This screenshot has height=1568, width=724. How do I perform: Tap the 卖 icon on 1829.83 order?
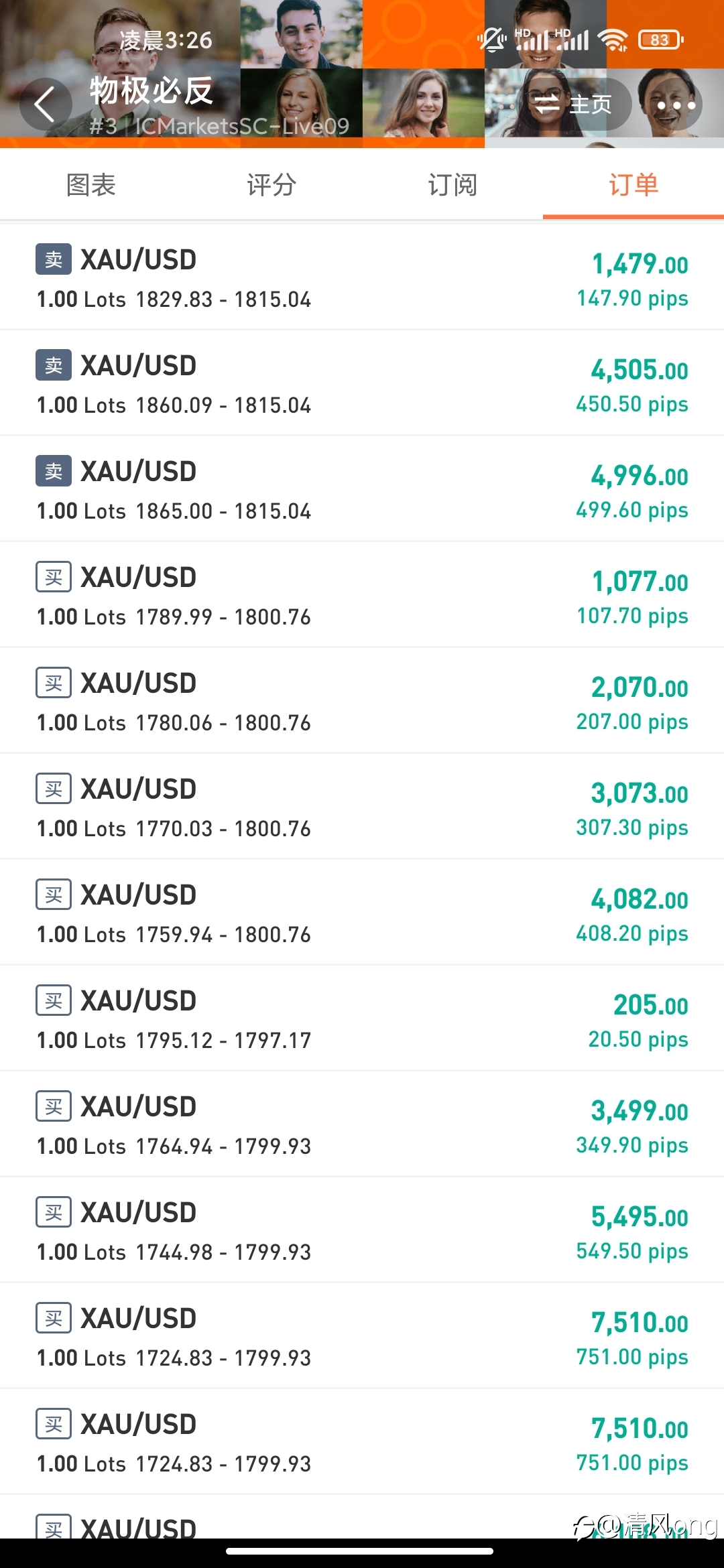(x=54, y=259)
